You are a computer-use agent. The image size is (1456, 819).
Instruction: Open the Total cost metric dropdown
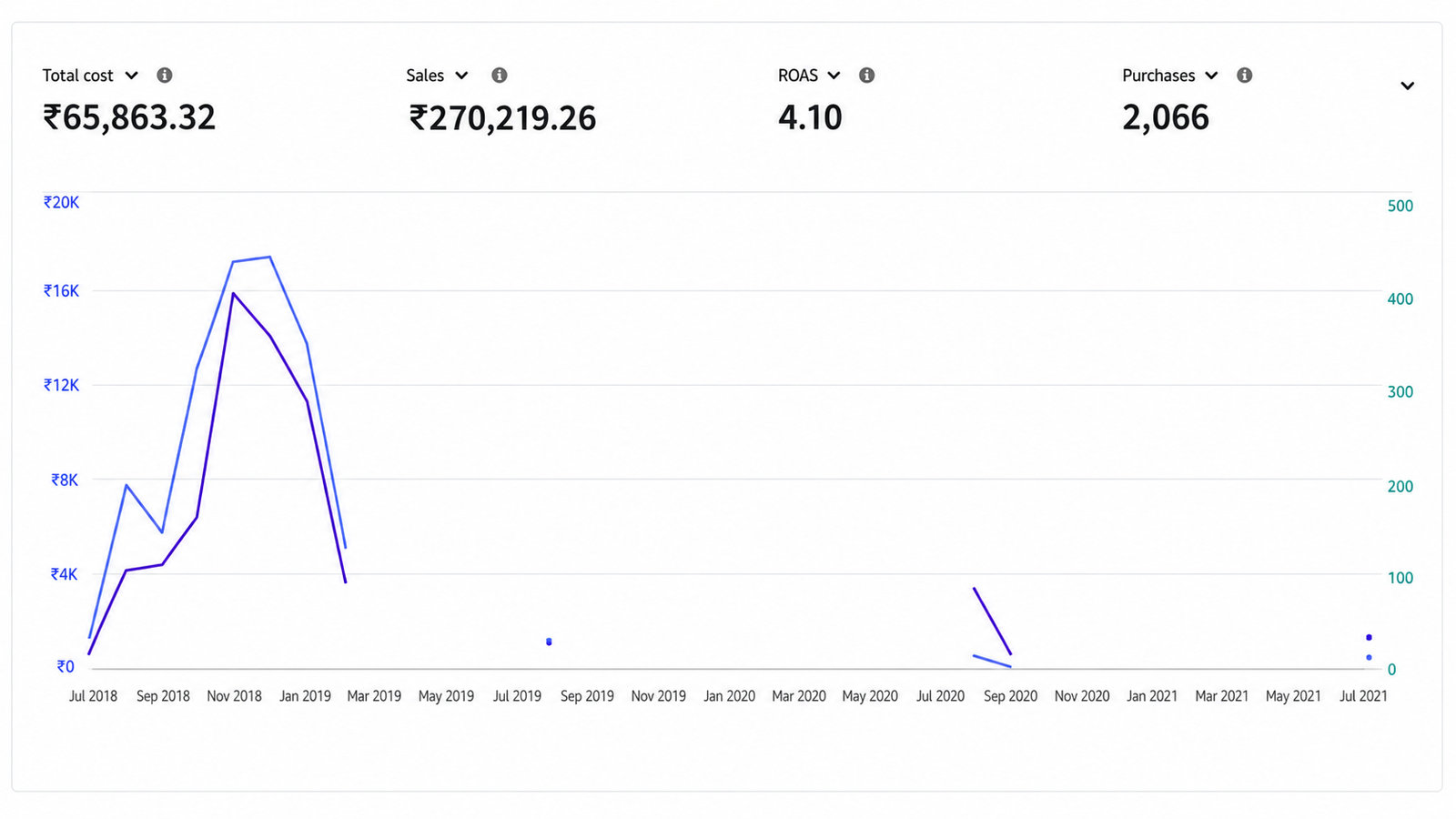(91, 76)
